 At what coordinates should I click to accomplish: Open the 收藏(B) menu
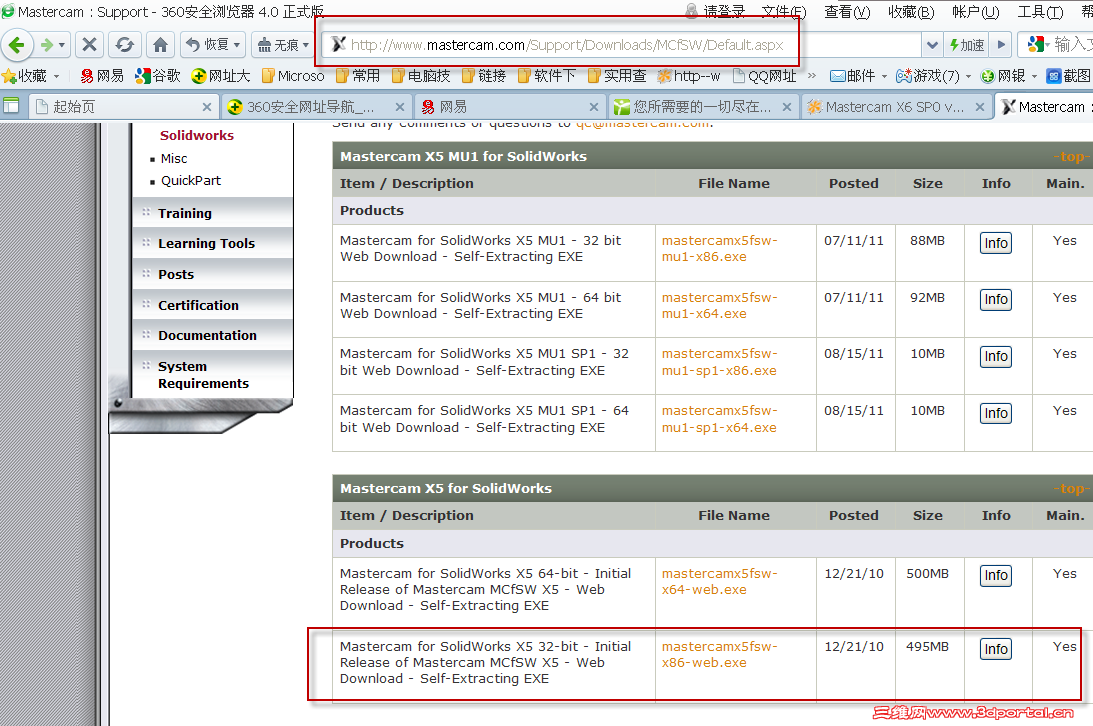pos(911,12)
